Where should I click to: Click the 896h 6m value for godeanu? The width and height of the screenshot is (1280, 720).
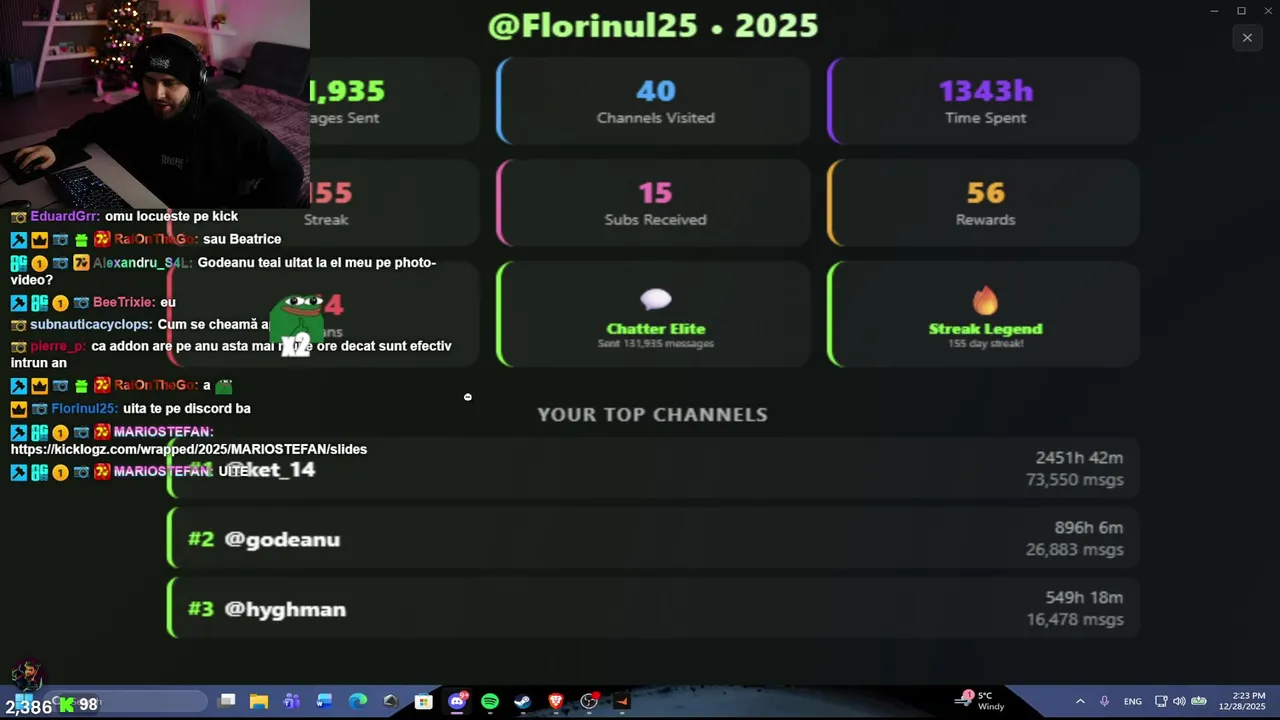point(1088,528)
